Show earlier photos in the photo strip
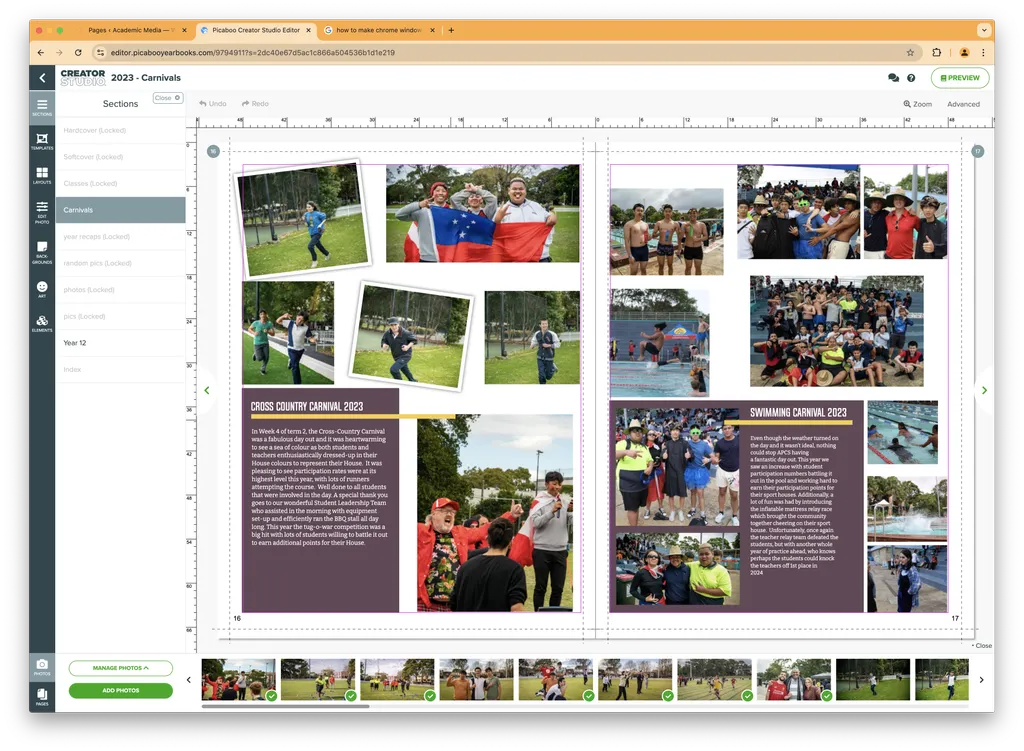This screenshot has width=1024, height=751. pos(189,680)
